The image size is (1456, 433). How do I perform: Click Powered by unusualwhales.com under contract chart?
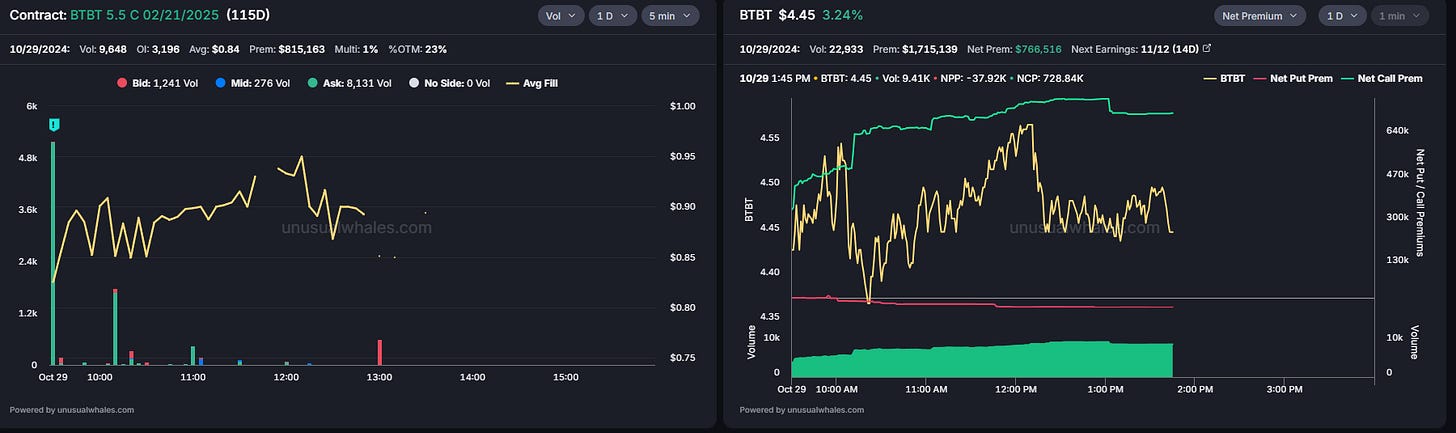[x=72, y=409]
